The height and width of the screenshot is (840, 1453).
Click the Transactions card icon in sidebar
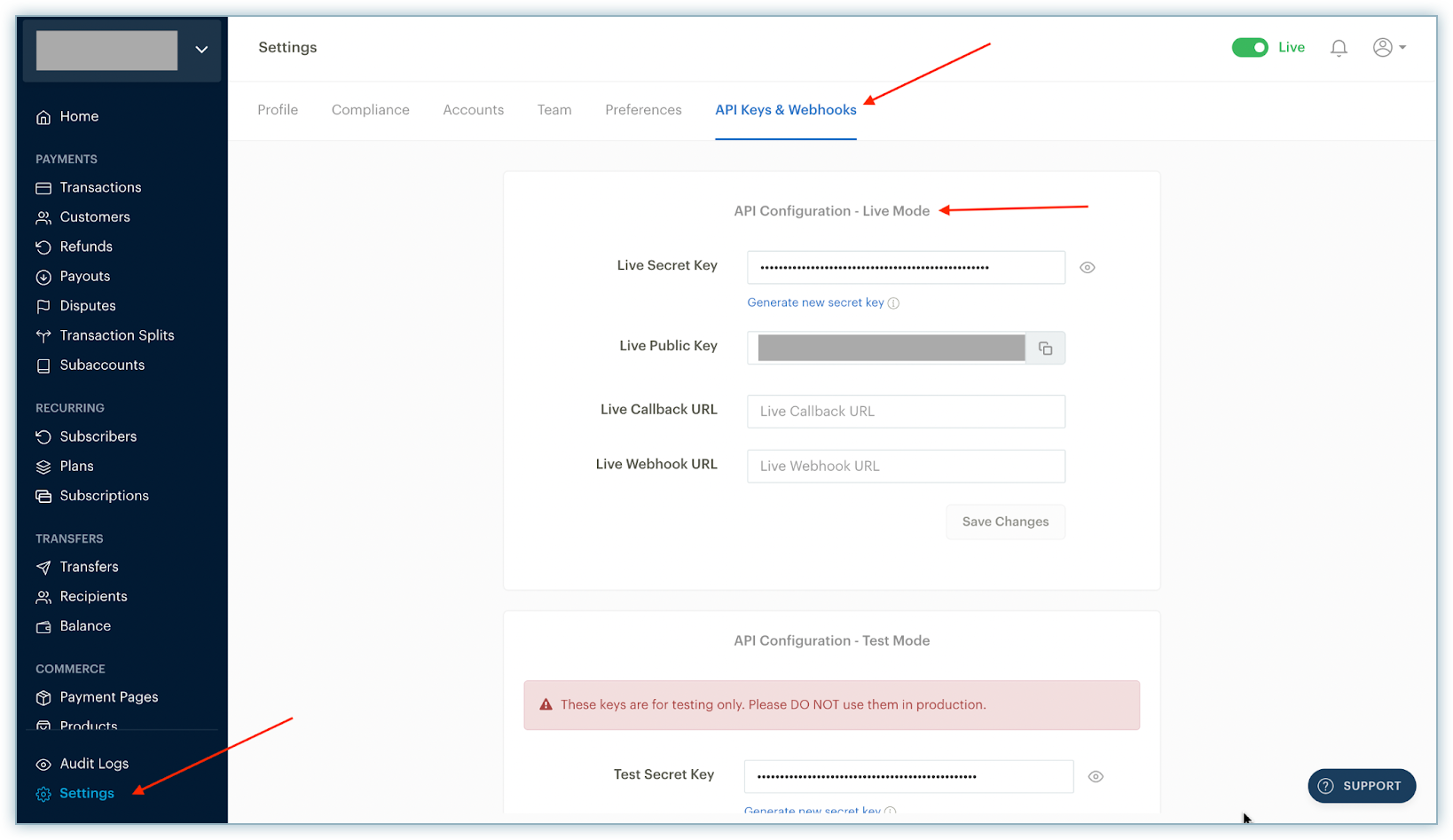click(43, 188)
